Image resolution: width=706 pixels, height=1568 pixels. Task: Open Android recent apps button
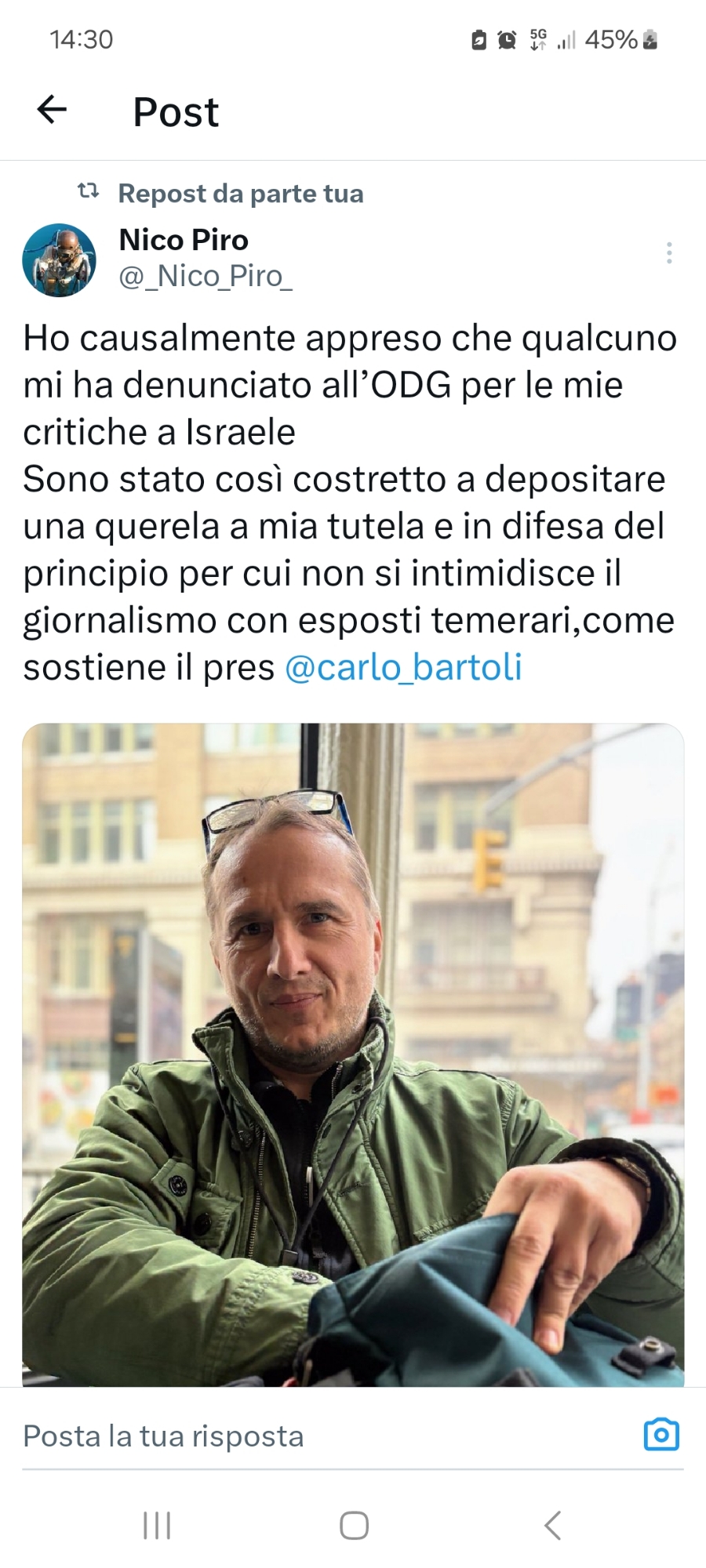[157, 1526]
